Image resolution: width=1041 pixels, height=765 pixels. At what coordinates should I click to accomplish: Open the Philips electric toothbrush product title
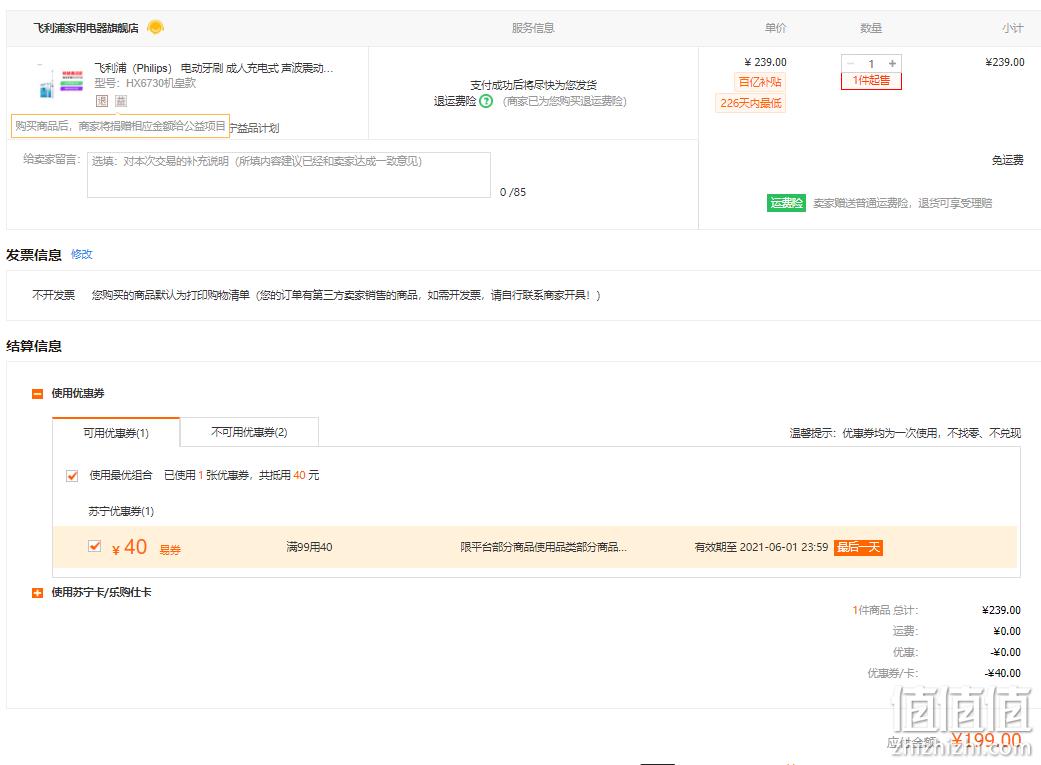tap(214, 68)
